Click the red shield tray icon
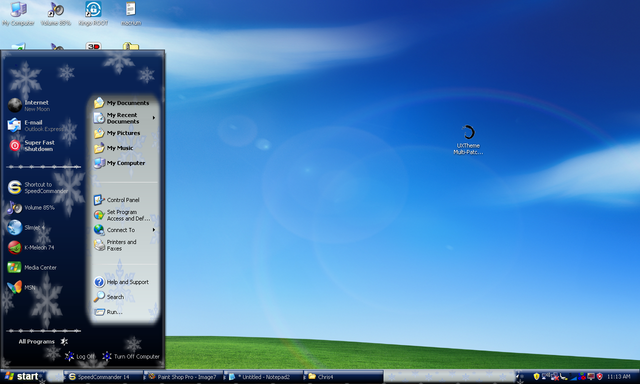 600,376
